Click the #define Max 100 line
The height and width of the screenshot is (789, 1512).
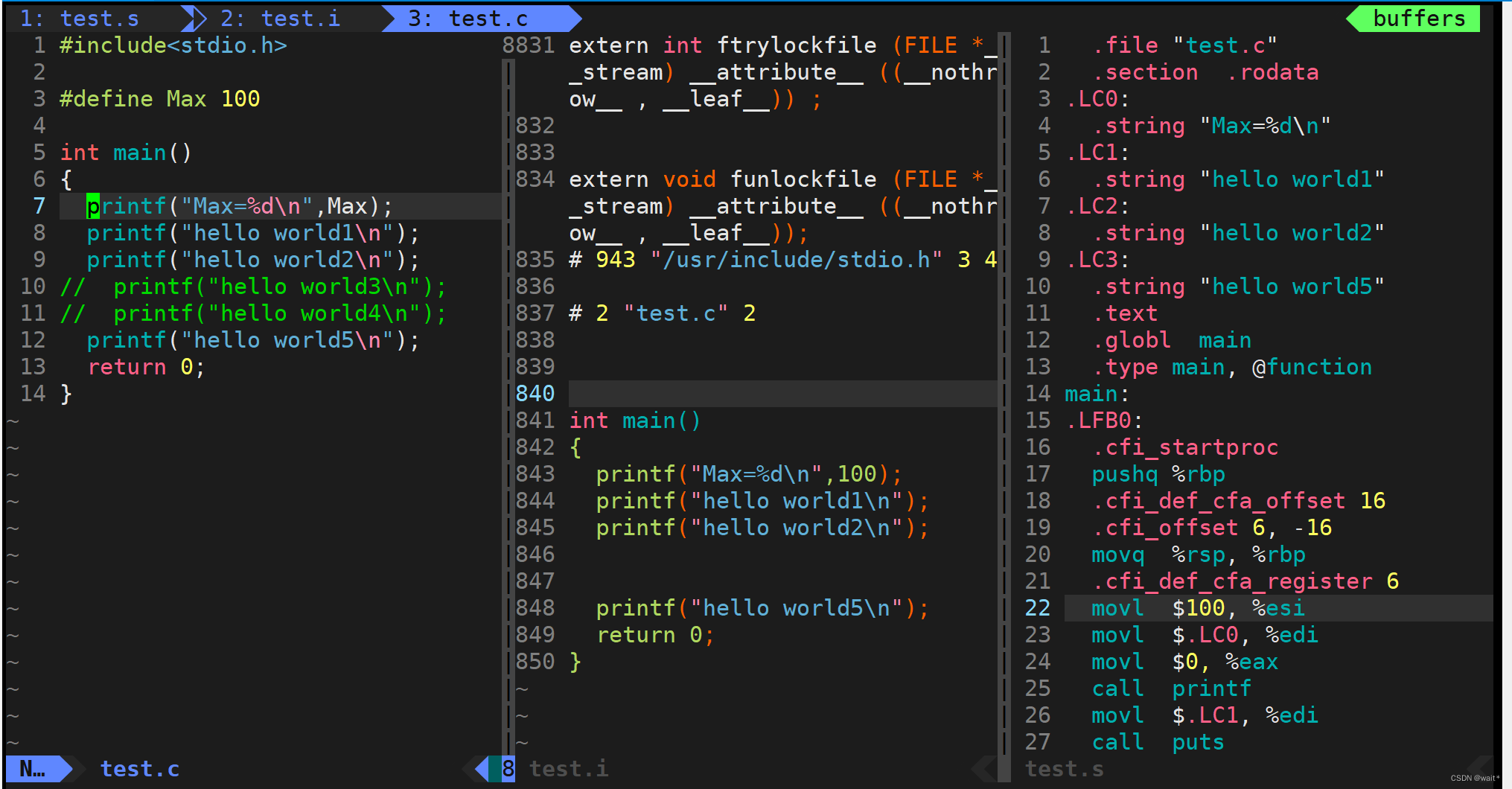(x=160, y=99)
